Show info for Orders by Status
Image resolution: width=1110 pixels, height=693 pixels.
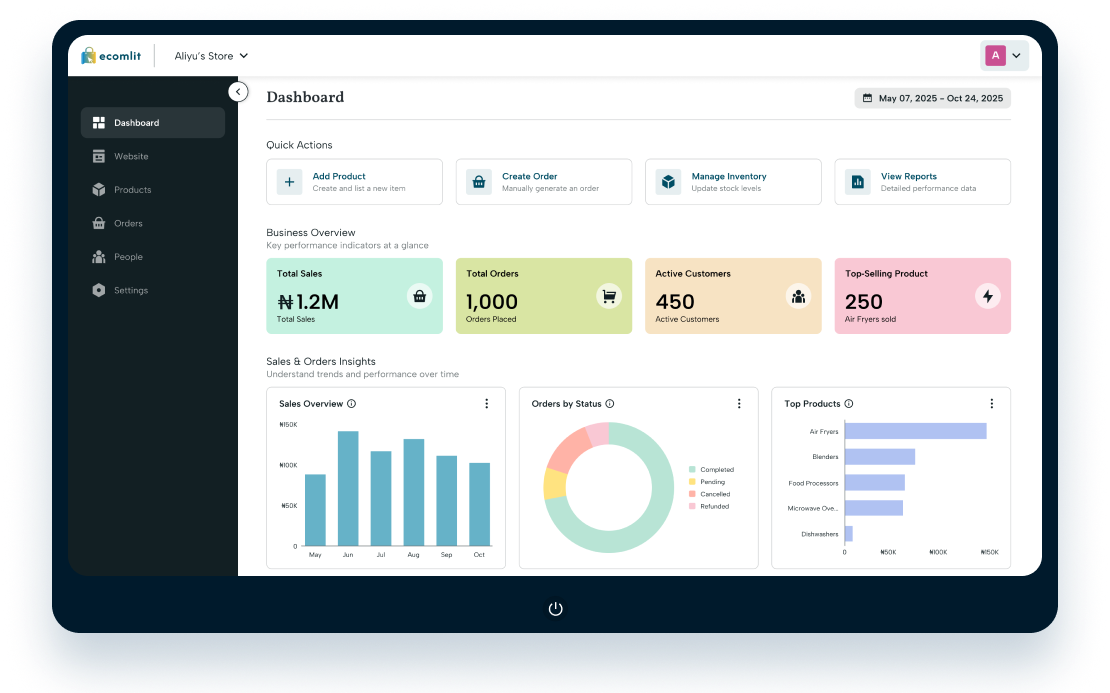[x=610, y=403]
